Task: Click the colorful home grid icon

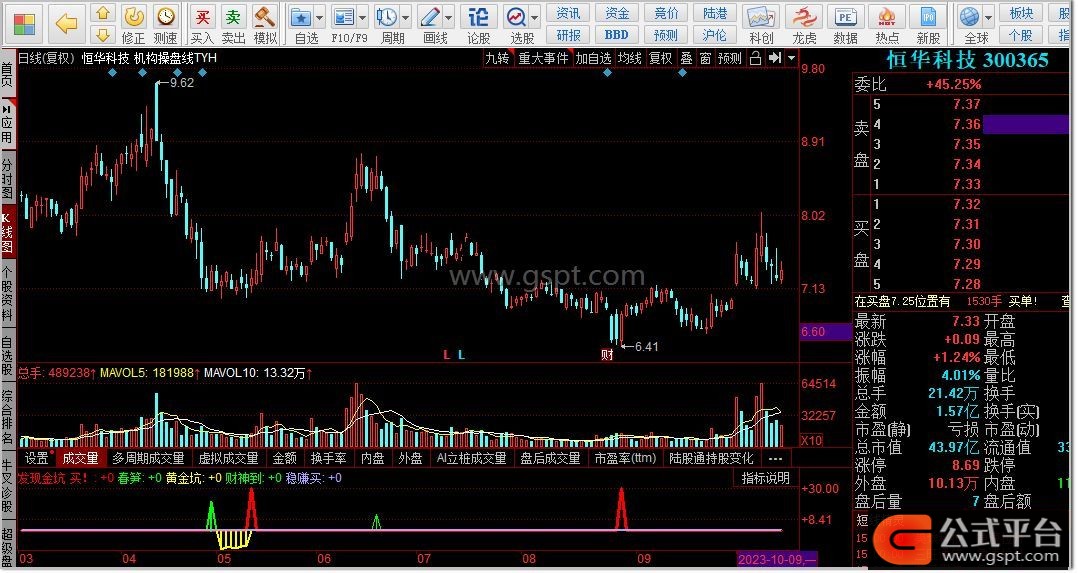Action: (24, 25)
